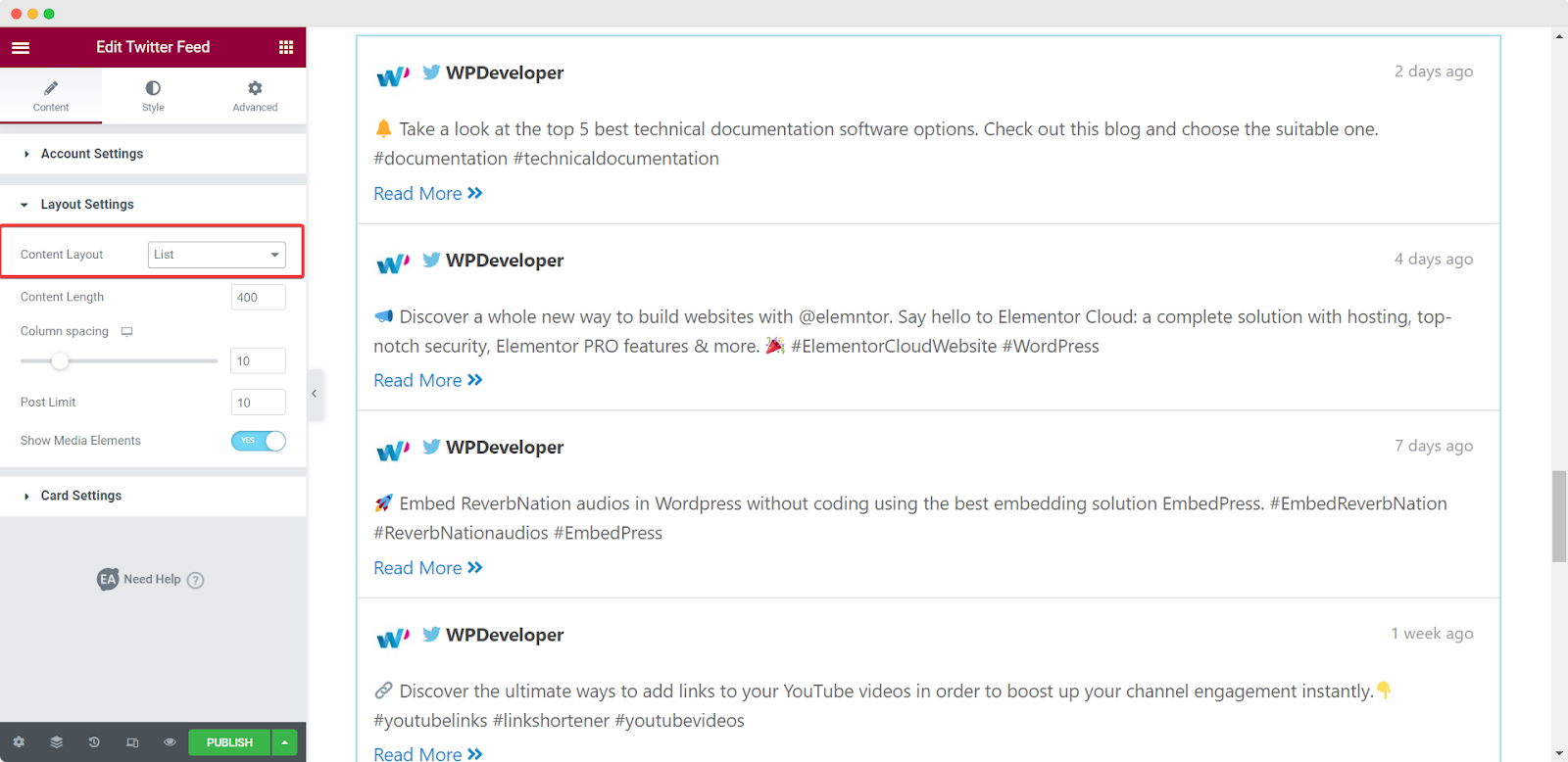Preview changes eye icon
The width and height of the screenshot is (1568, 762).
[x=170, y=742]
